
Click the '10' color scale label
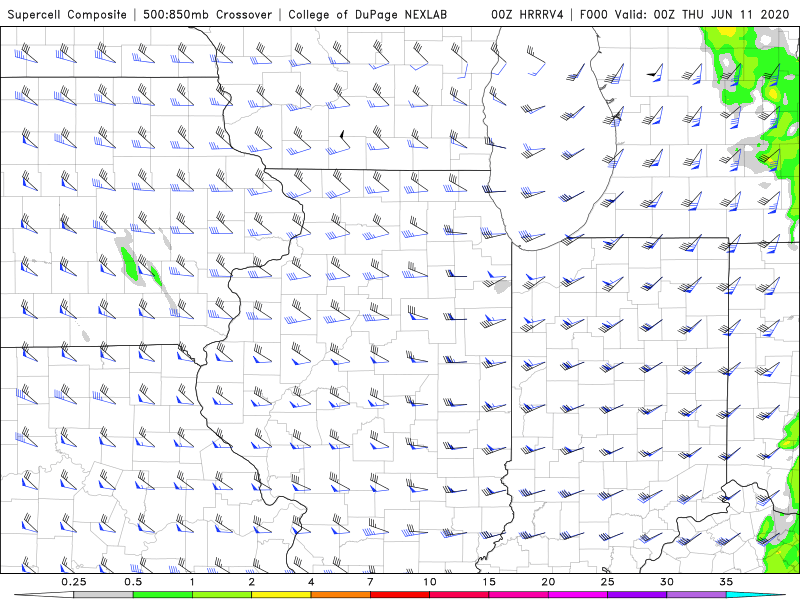[x=430, y=582]
